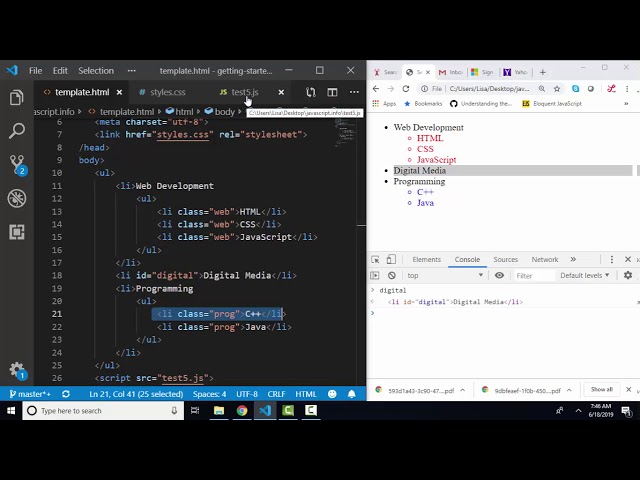Click the taskbar search box

pyautogui.click(x=103, y=411)
